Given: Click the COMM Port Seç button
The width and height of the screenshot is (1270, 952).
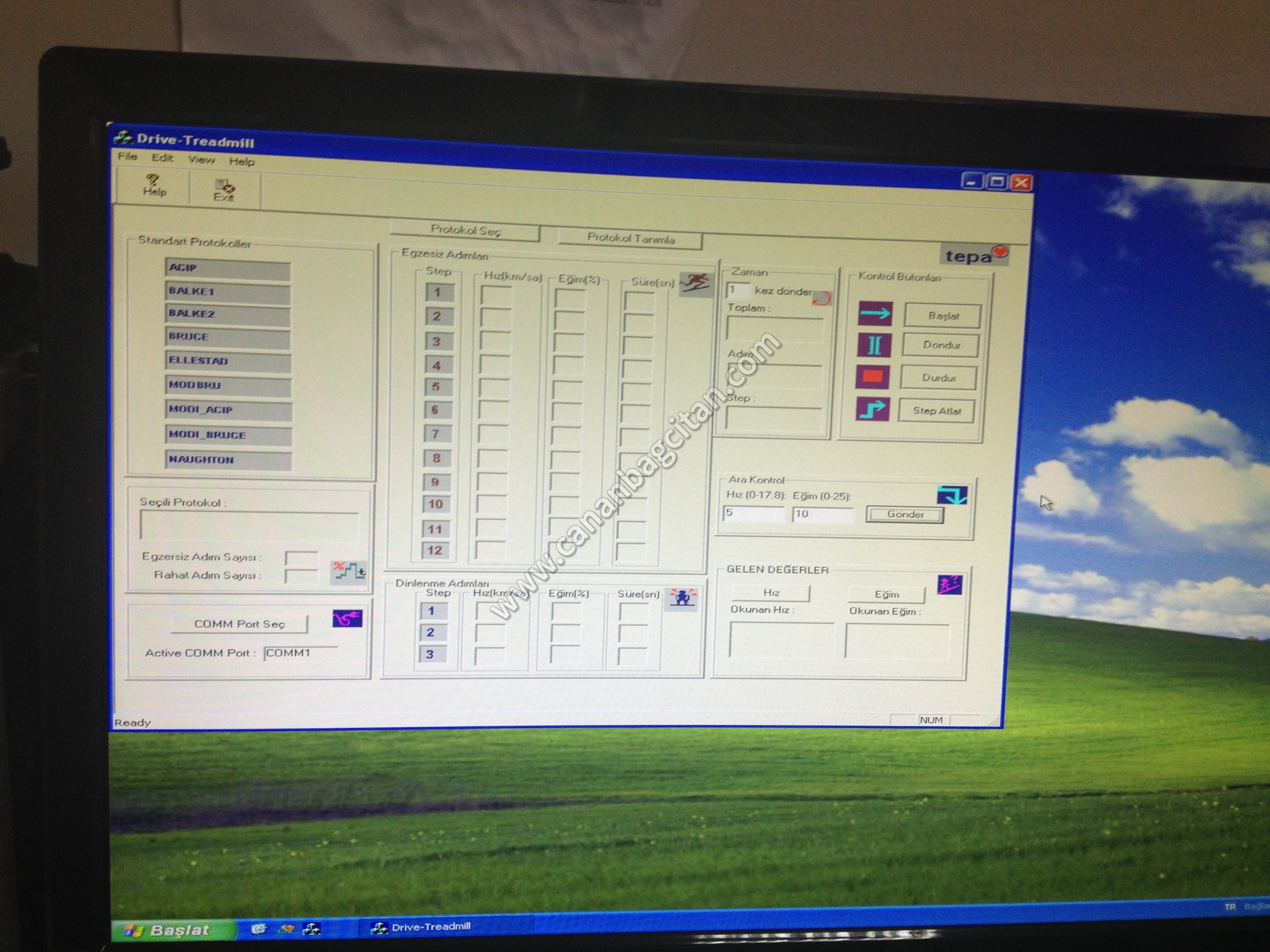Looking at the screenshot, I should [239, 624].
